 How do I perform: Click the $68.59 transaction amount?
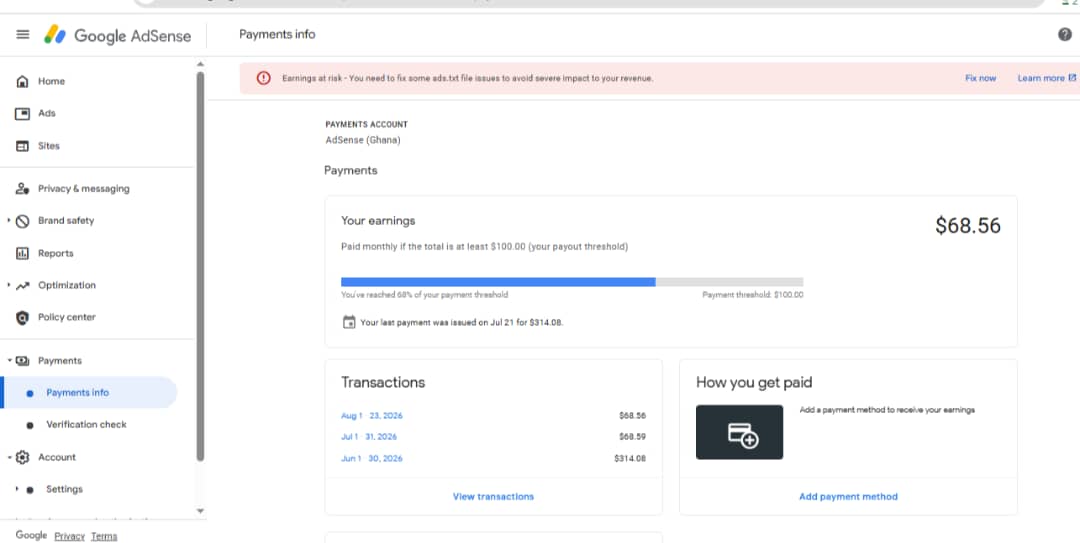tap(632, 437)
